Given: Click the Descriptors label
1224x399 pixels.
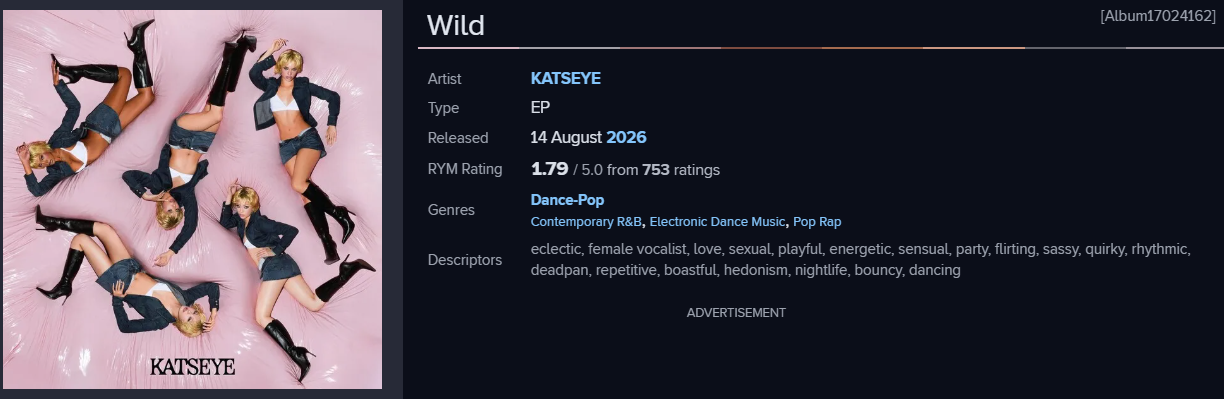Looking at the screenshot, I should [x=465, y=260].
